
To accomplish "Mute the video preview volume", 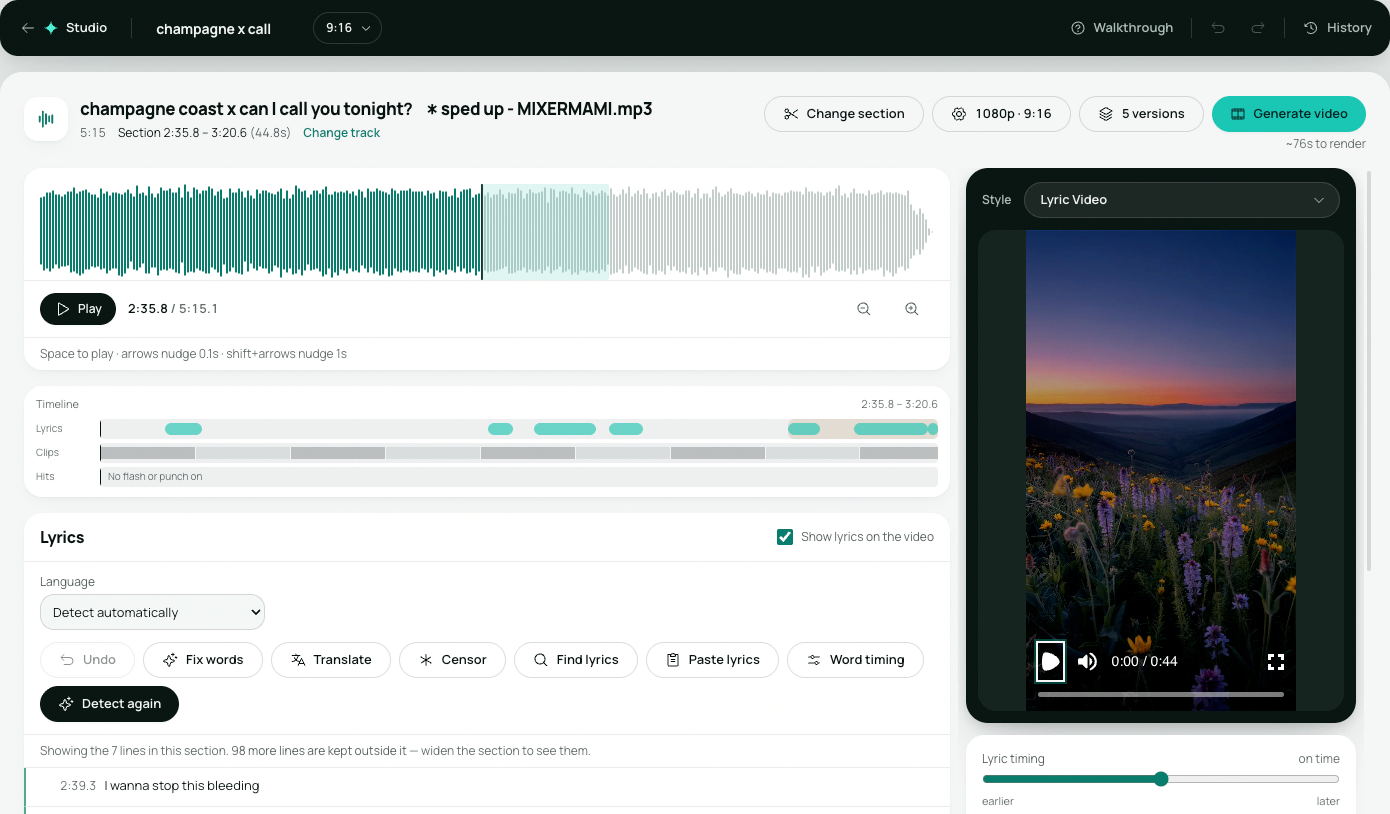I will pyautogui.click(x=1087, y=661).
